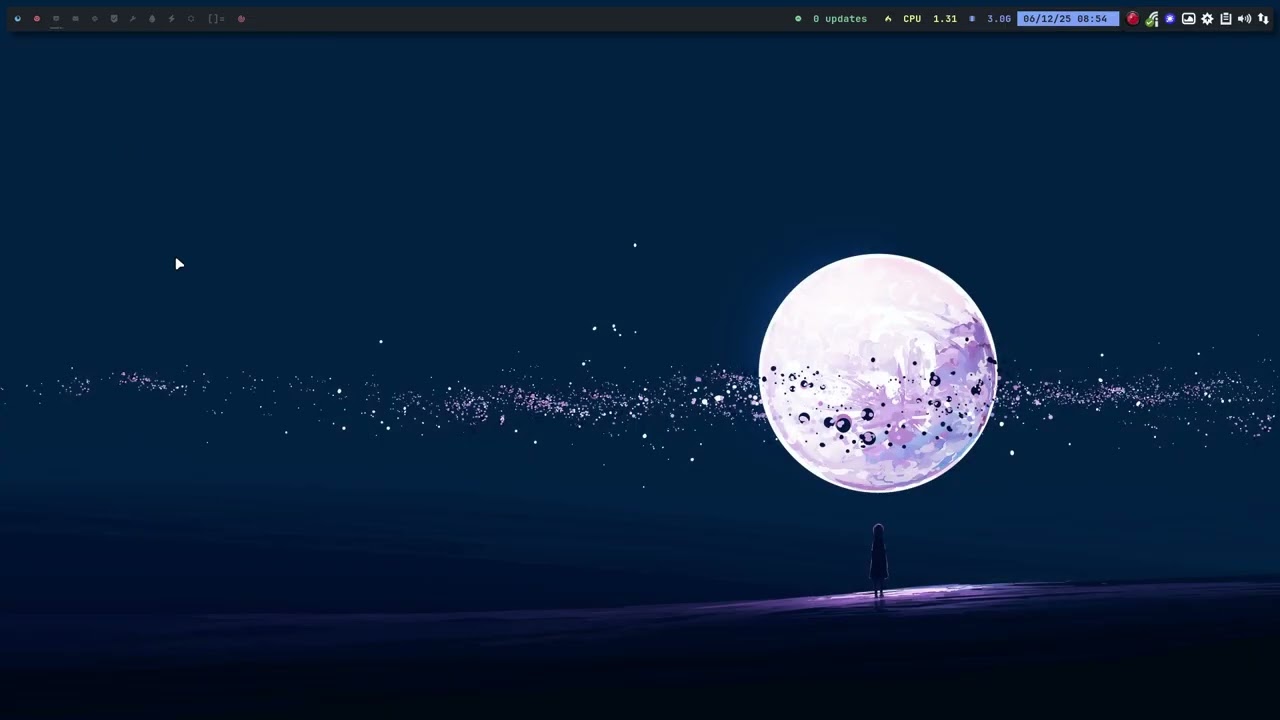This screenshot has width=1280, height=720.
Task: Switch to the shield checkmark workspace
Action: [x=113, y=18]
